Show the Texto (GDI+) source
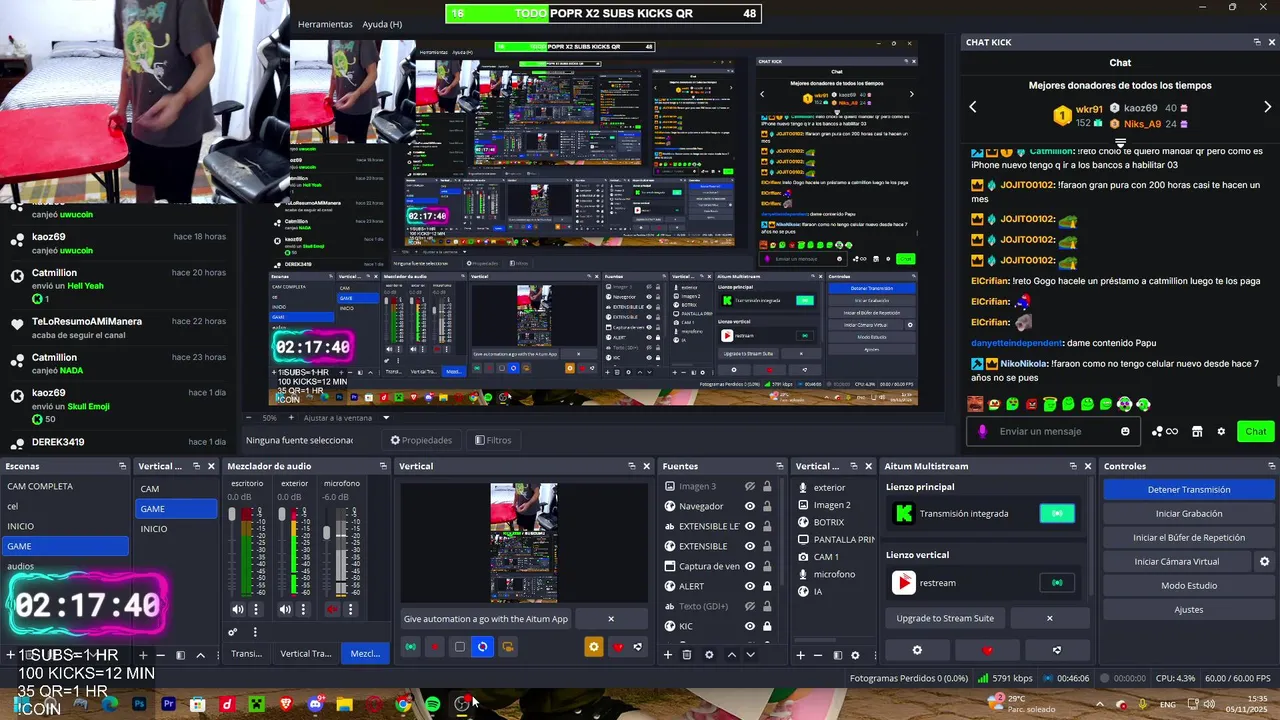Image resolution: width=1280 pixels, height=720 pixels. 750,606
